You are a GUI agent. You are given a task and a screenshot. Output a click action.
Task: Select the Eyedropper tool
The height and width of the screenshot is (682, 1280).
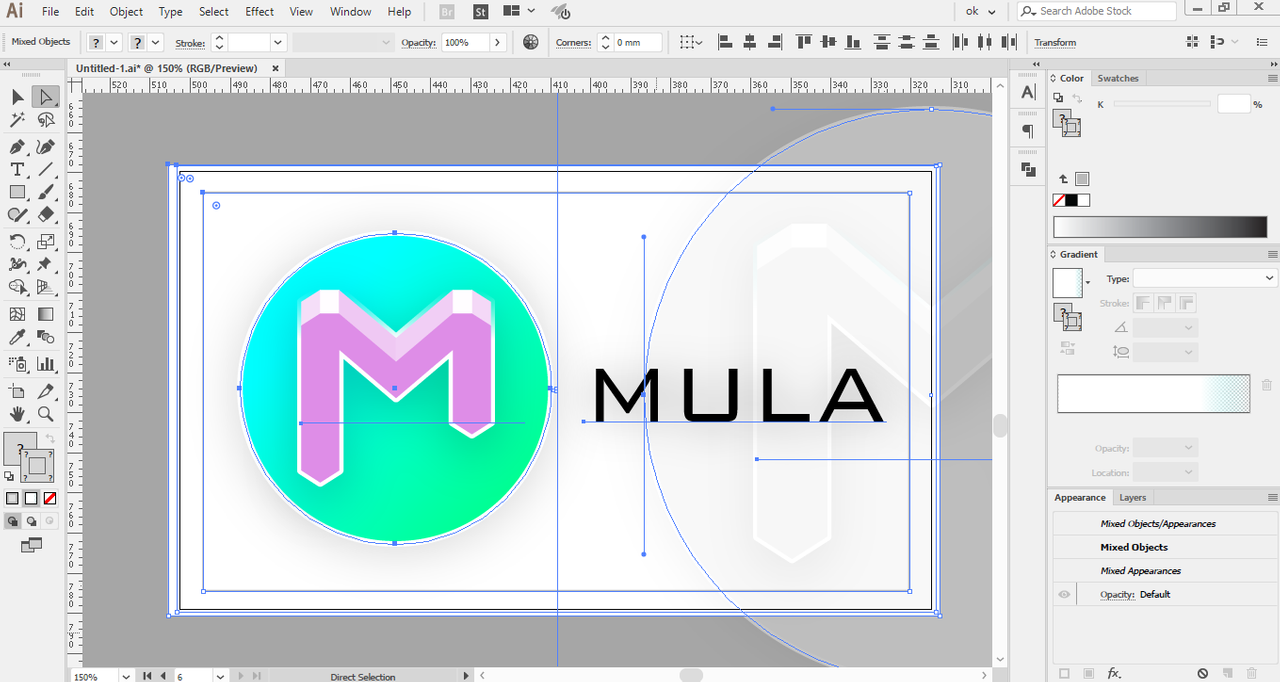pos(17,337)
